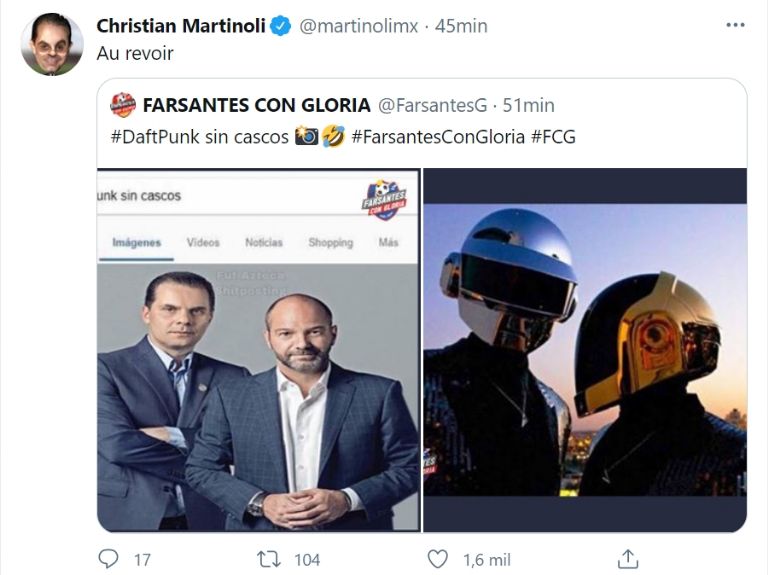Select the Imágenes tab in the search screenshot
The height and width of the screenshot is (575, 768).
[136, 243]
